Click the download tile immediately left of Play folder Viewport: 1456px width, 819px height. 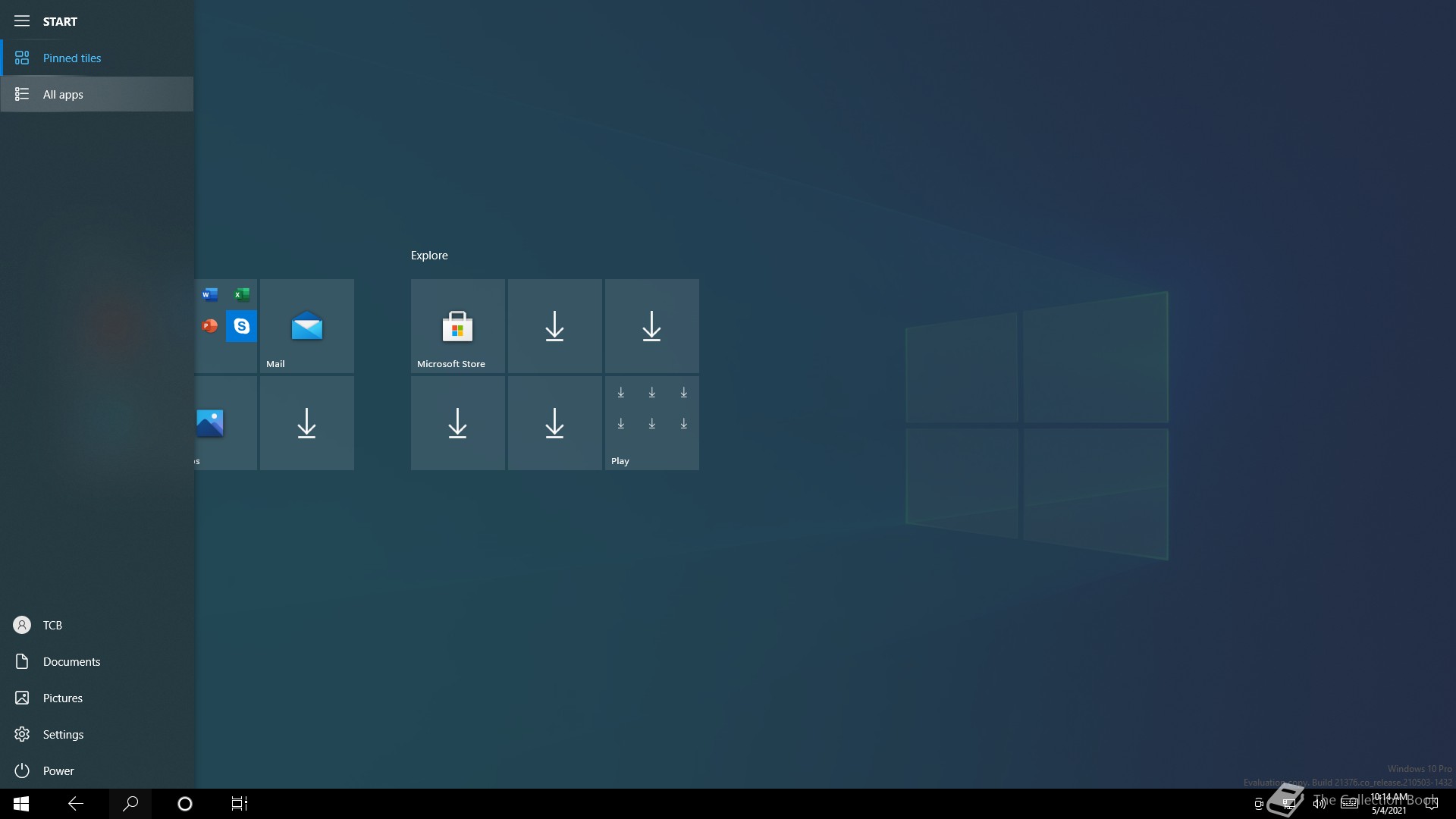tap(555, 423)
